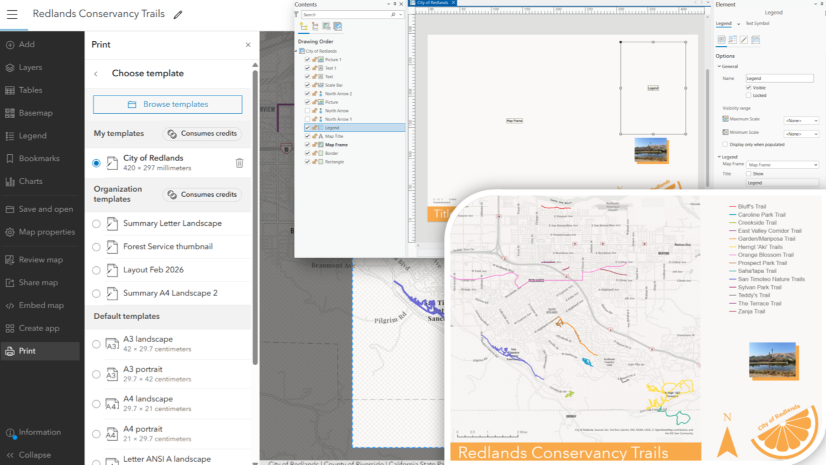Screen dimensions: 826x465
Task: Click the Print panel vertical scrollbar
Action: click(255, 216)
